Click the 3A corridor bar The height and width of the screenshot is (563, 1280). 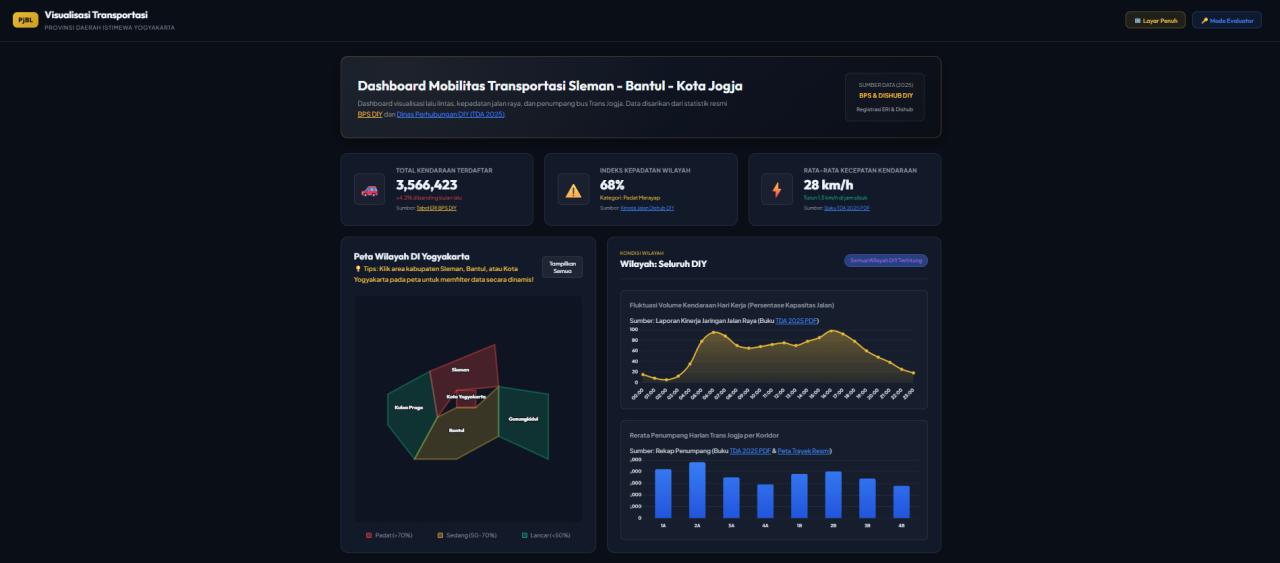[731, 497]
